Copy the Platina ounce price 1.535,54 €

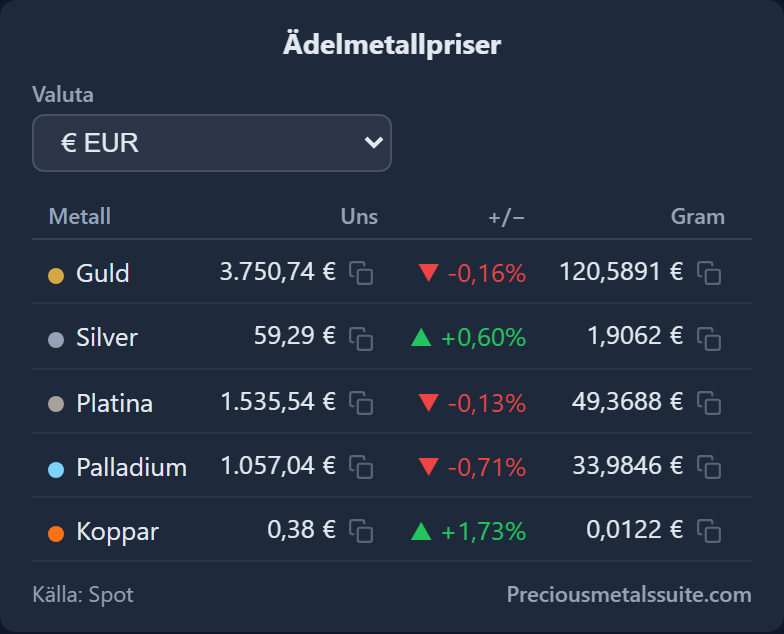coord(361,403)
